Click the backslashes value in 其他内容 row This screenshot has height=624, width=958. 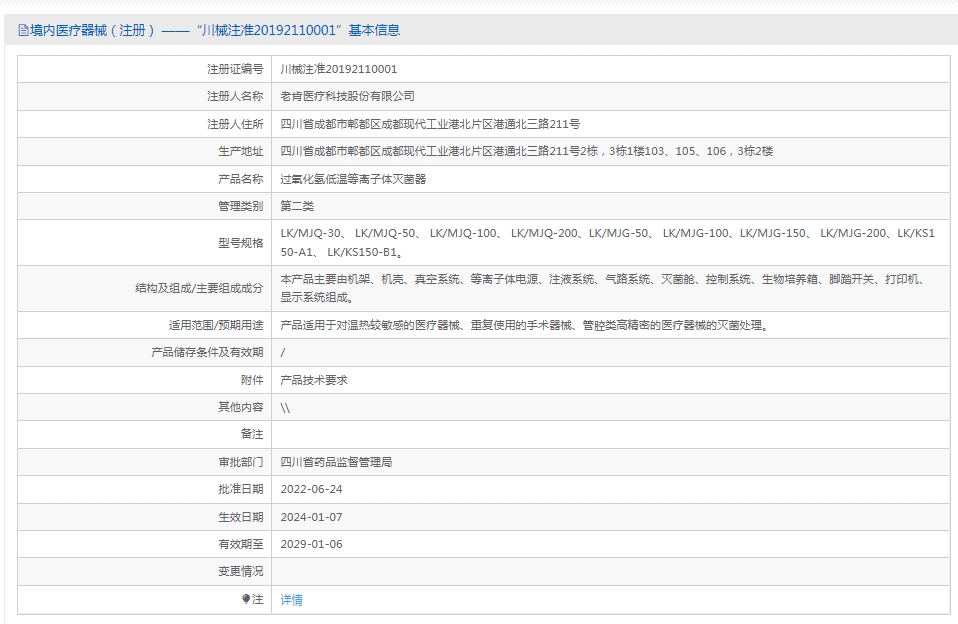(x=285, y=408)
